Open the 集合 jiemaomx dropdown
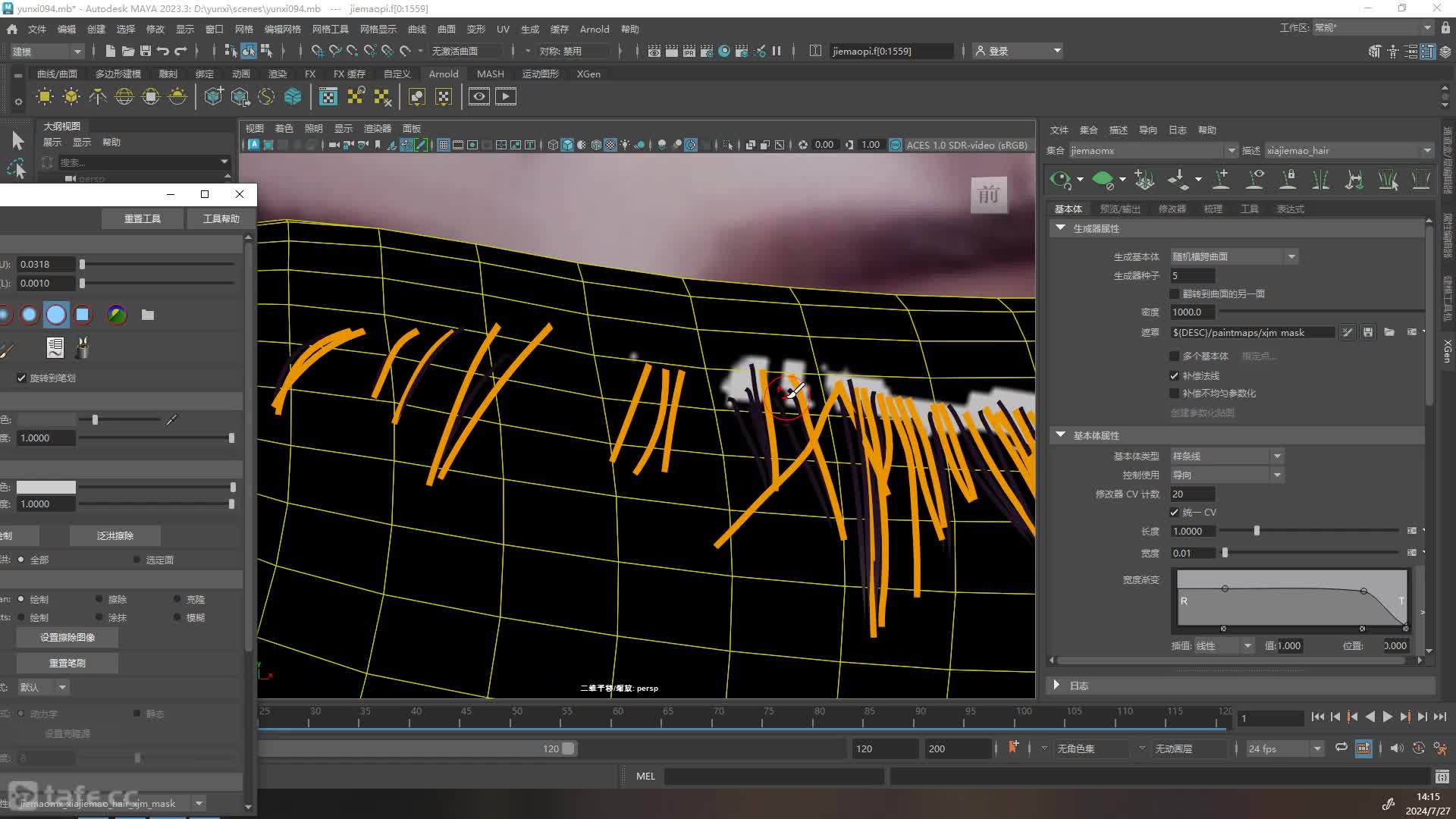Viewport: 1456px width, 819px height. coord(1153,150)
